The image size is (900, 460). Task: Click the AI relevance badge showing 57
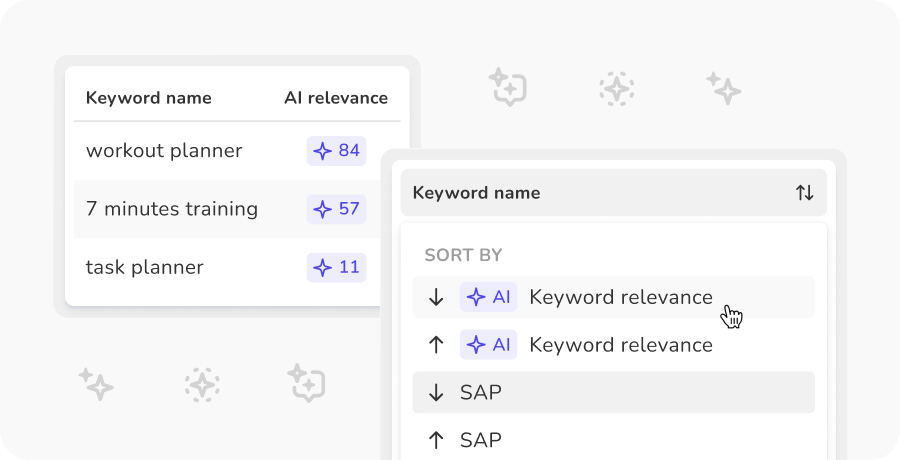336,209
